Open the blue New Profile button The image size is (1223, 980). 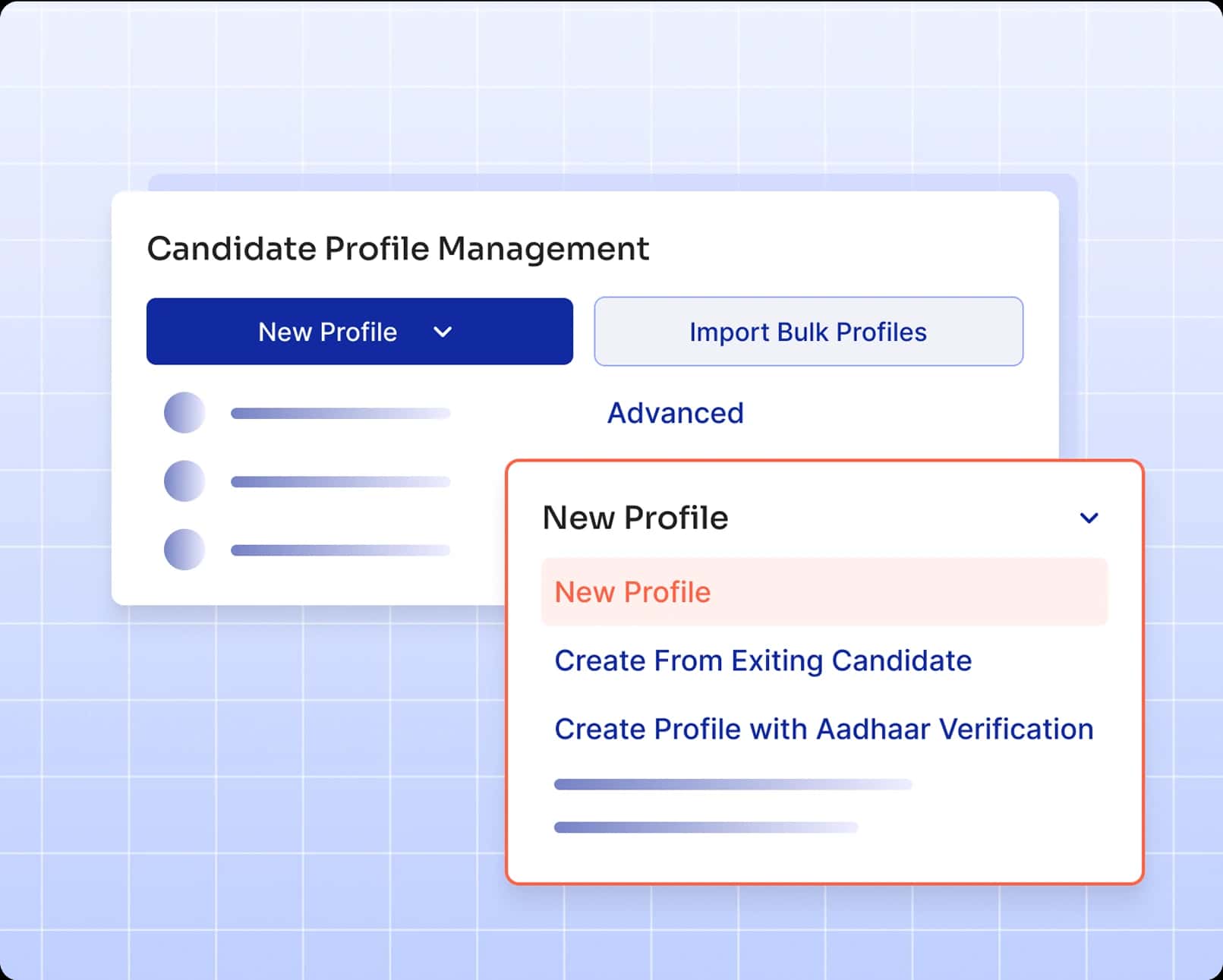[327, 332]
